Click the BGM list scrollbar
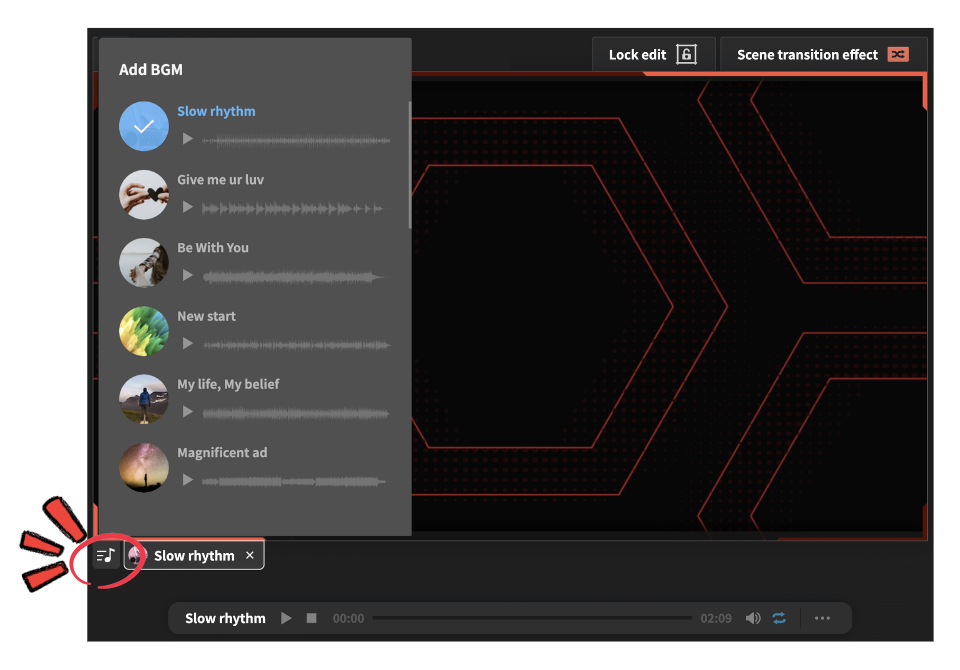This screenshot has width=960, height=670. click(409, 165)
